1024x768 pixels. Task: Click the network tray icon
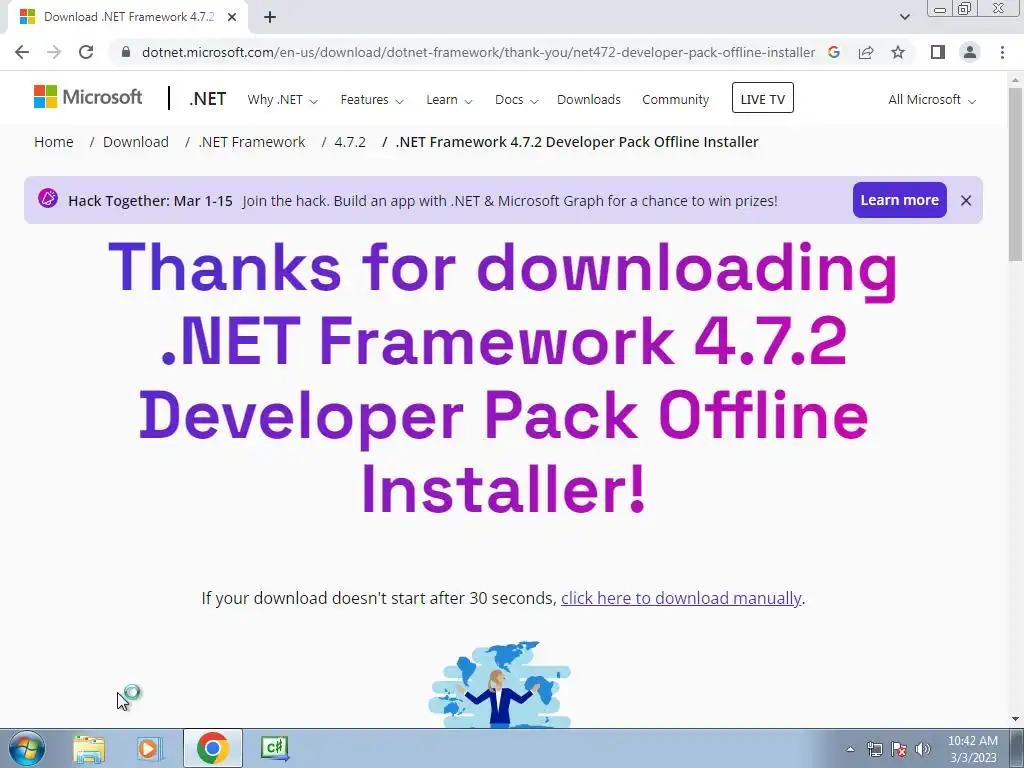874,749
